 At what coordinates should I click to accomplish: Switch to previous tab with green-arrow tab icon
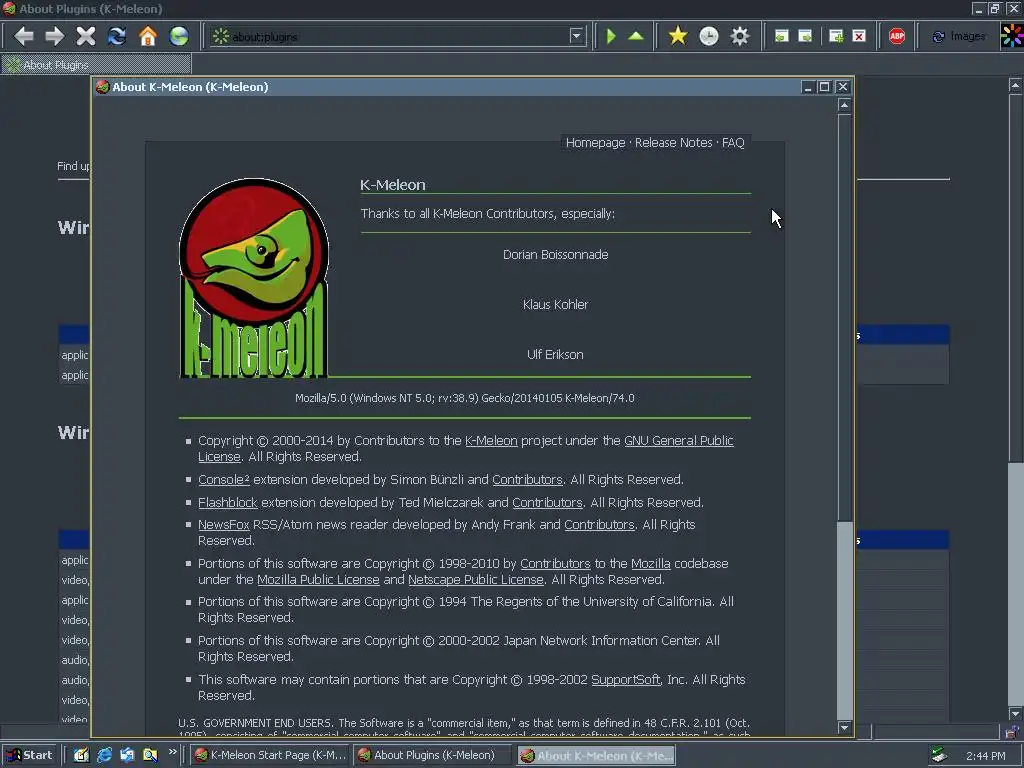click(781, 36)
